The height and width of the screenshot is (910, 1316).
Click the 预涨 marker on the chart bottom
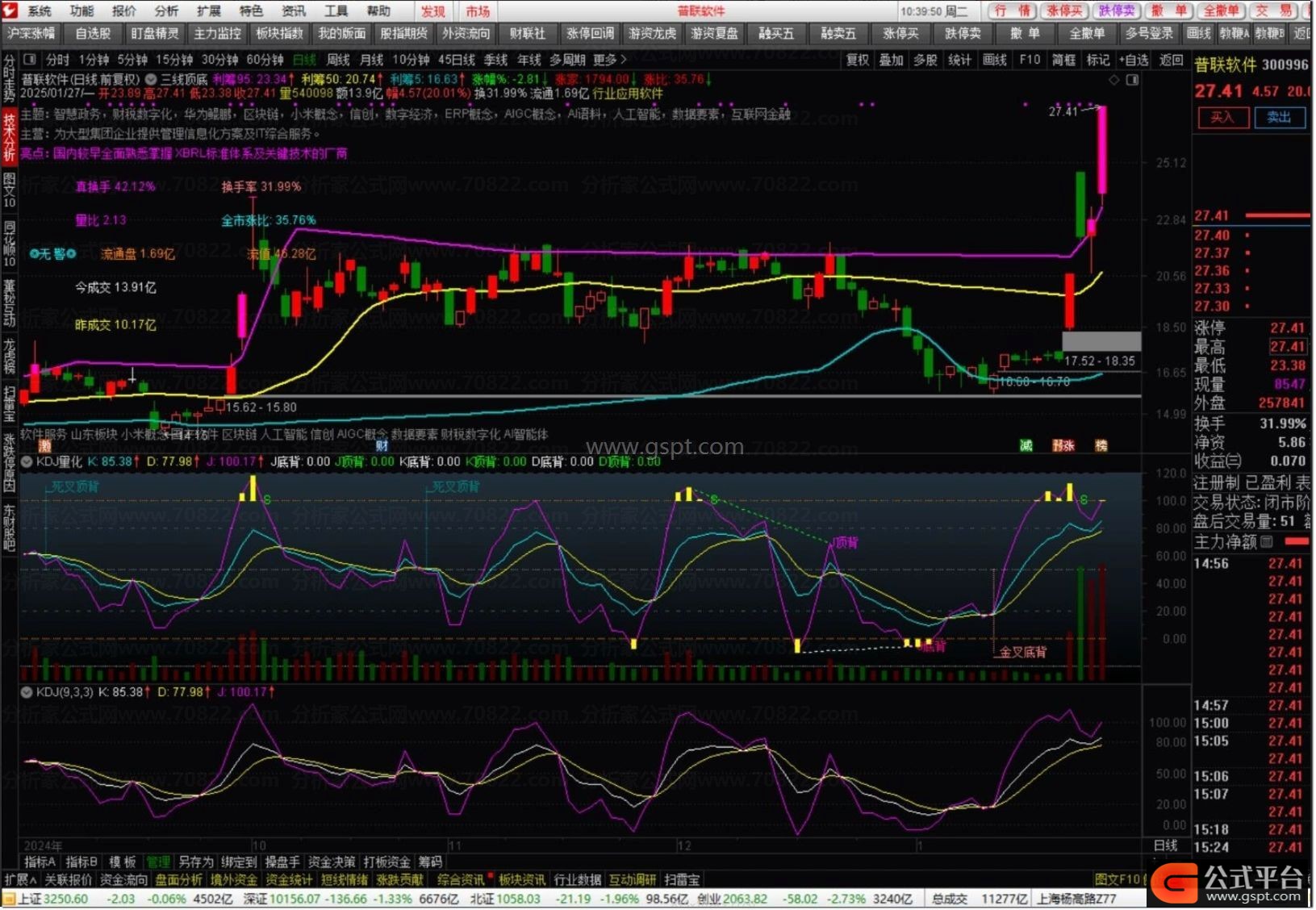pos(1063,445)
